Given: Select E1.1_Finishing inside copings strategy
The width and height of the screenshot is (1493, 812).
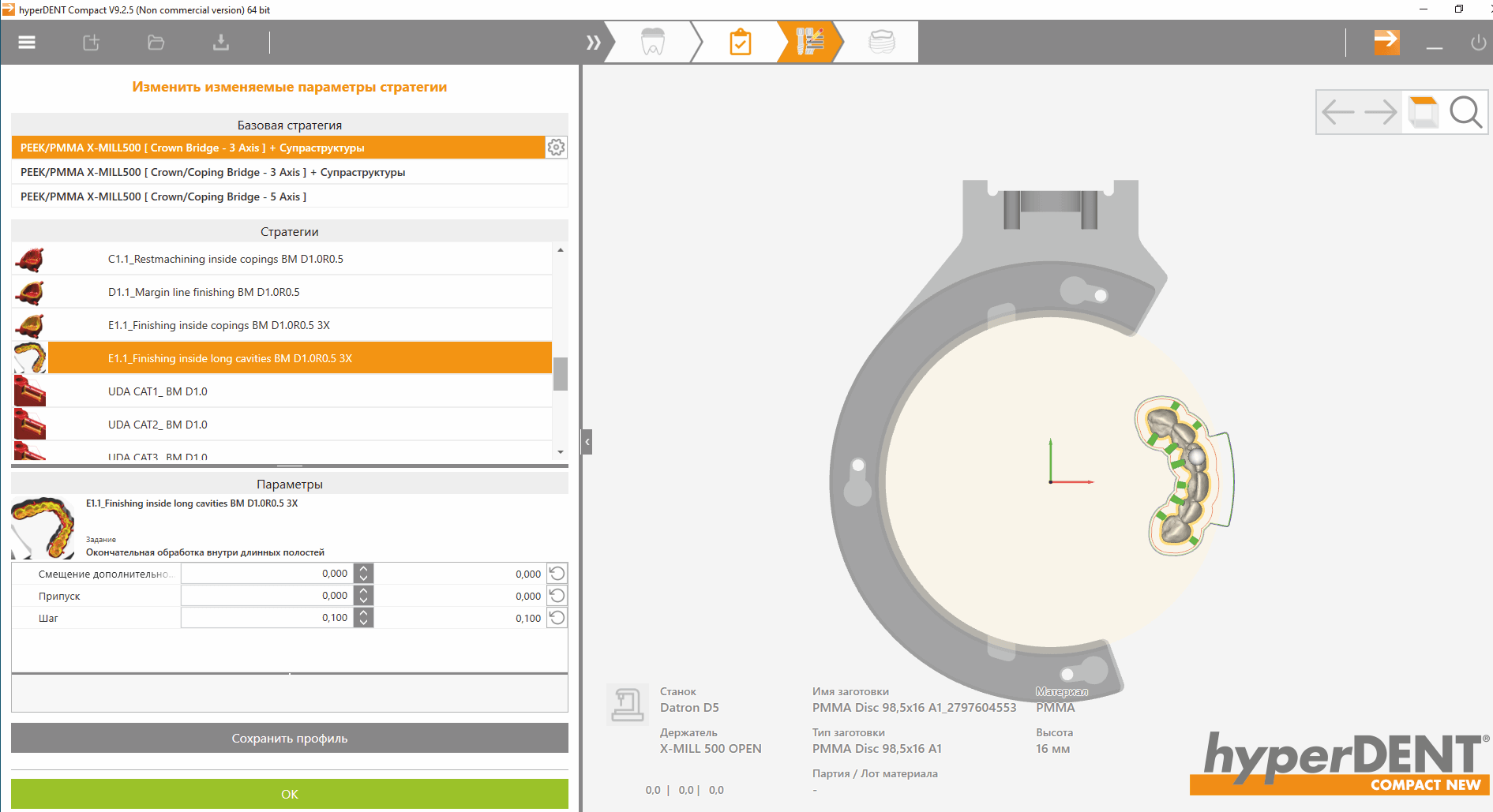Looking at the screenshot, I should pyautogui.click(x=300, y=325).
